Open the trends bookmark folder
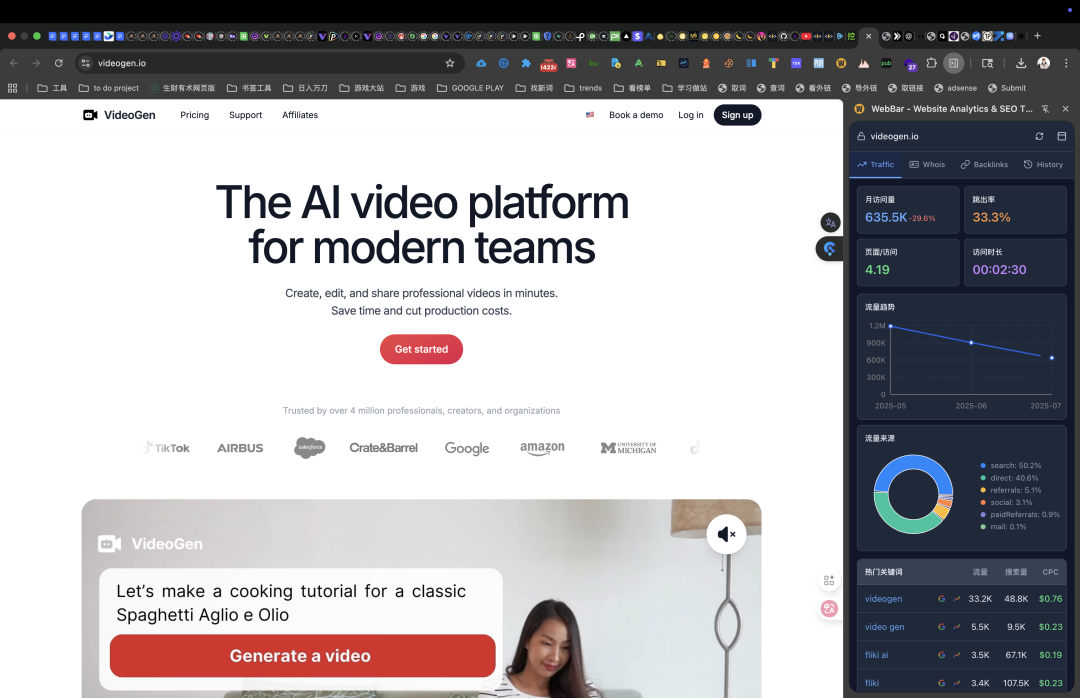The width and height of the screenshot is (1080, 698). coord(583,88)
